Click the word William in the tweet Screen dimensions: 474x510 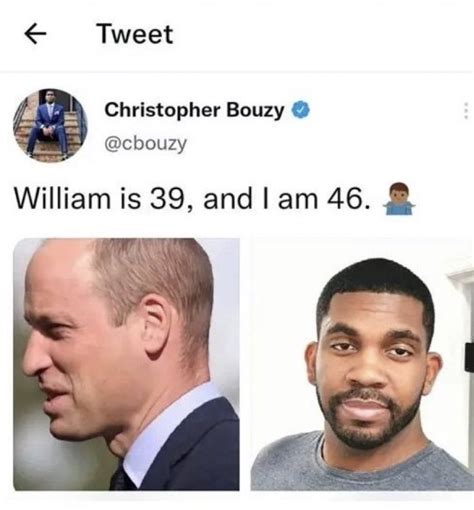[62, 199]
